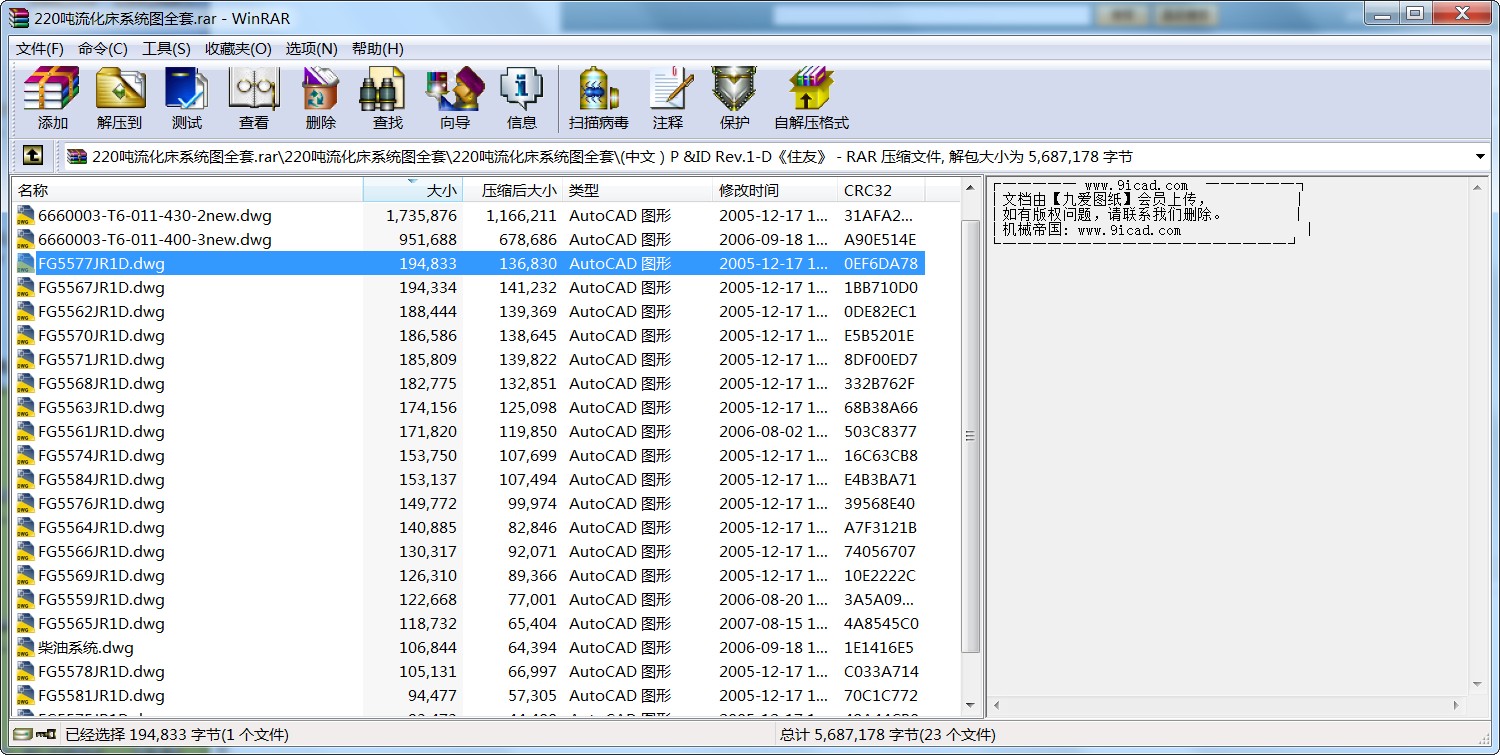Go up one folder level button
1500x755 pixels.
pyautogui.click(x=33, y=156)
